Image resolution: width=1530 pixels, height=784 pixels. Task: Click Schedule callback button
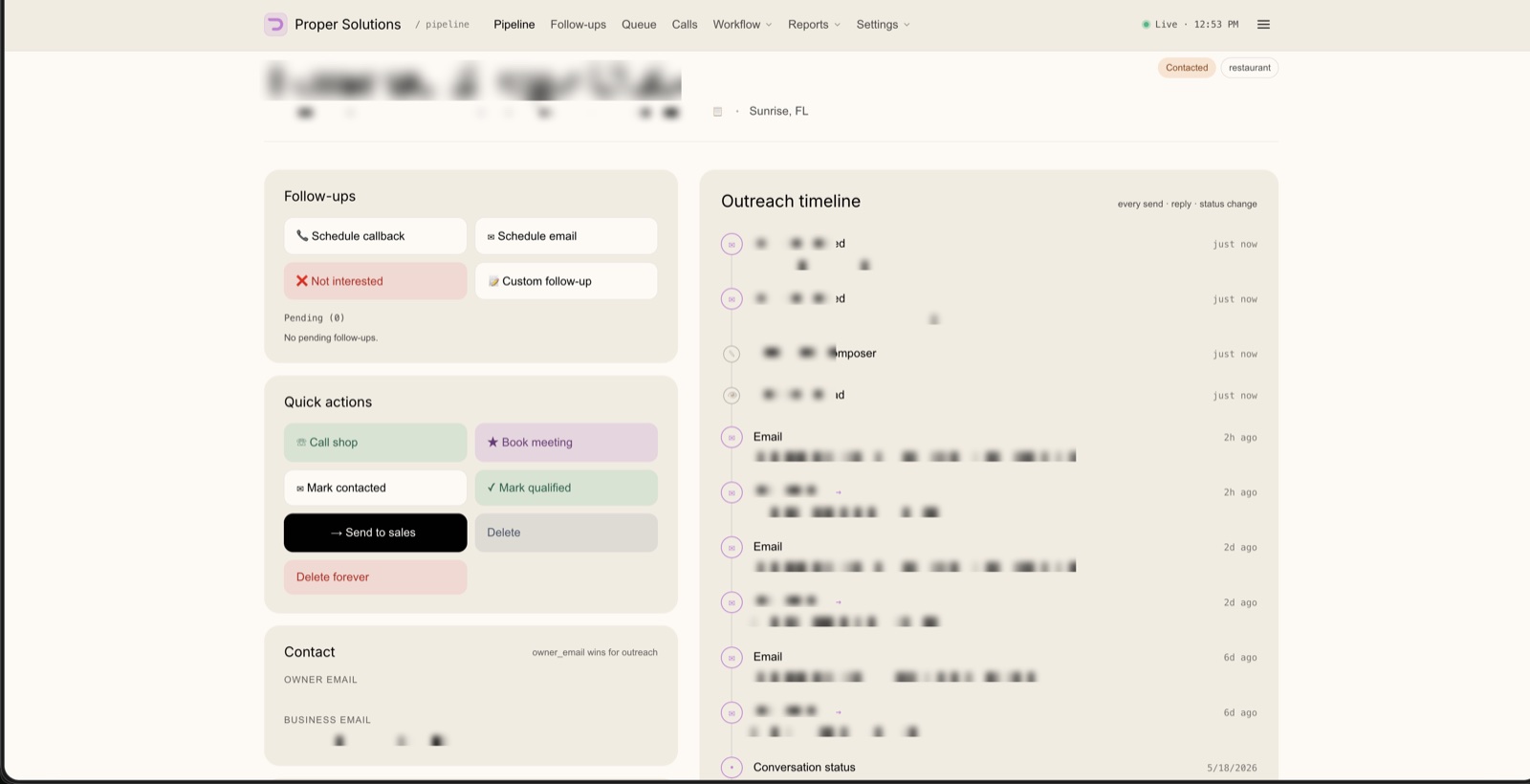pyautogui.click(x=375, y=236)
